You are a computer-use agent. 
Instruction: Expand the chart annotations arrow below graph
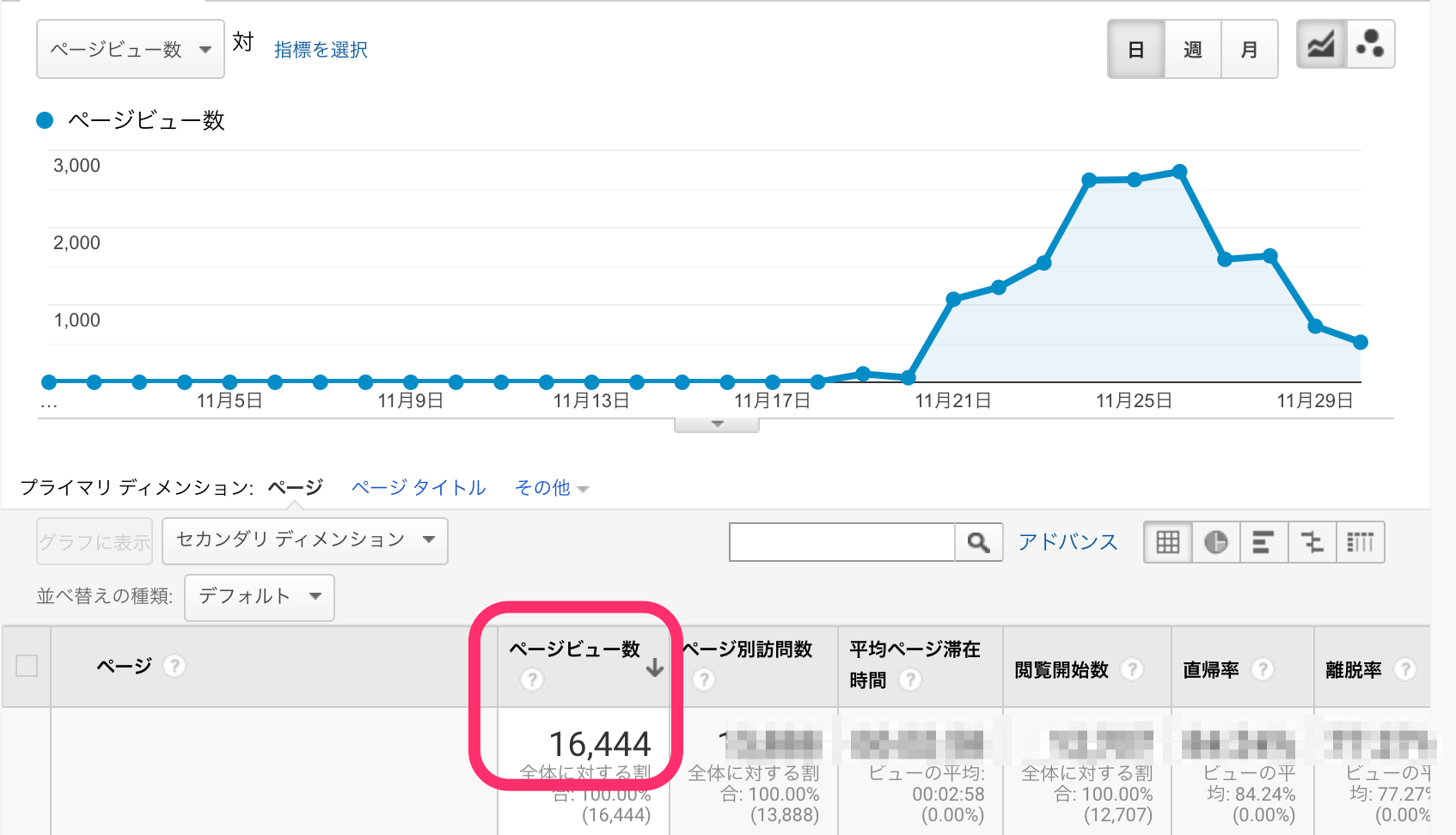pos(715,423)
